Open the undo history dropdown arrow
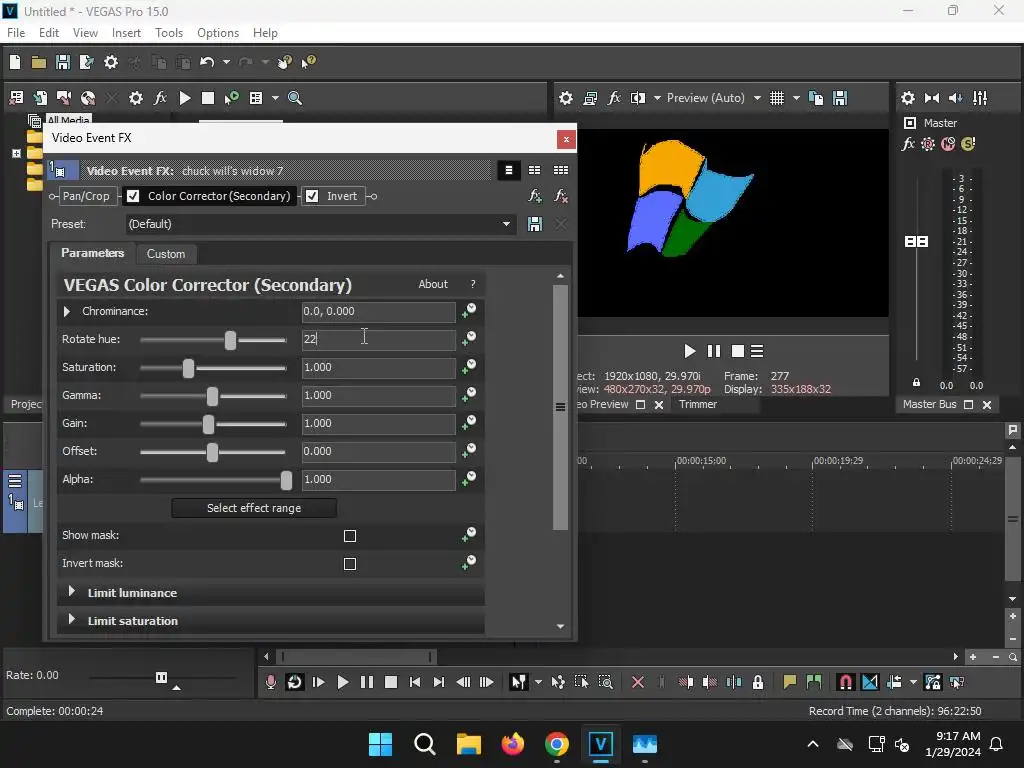The height and width of the screenshot is (768, 1024). tap(227, 62)
